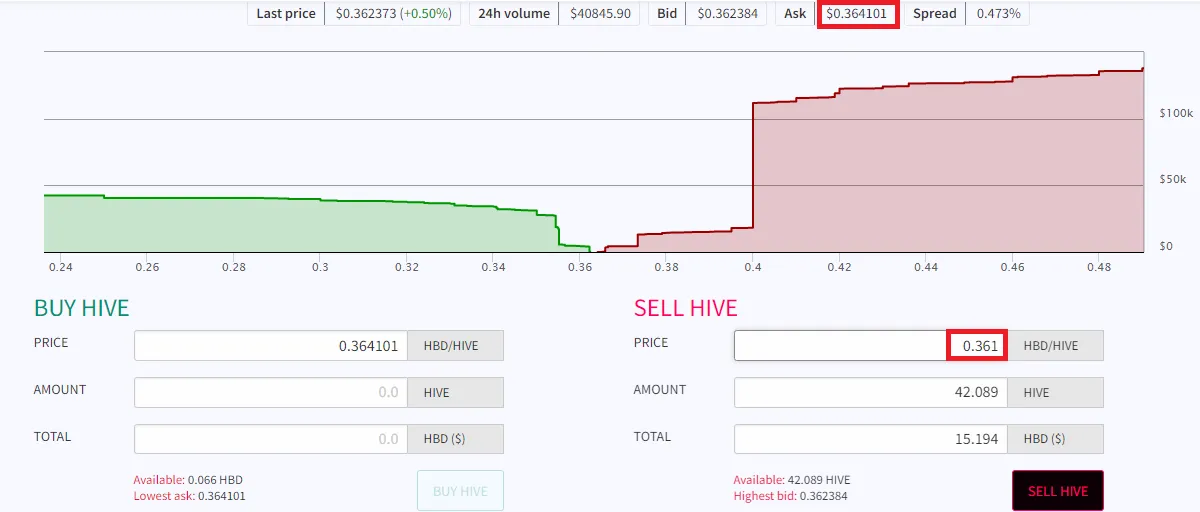This screenshot has width=1200, height=512.
Task: Focus the Buy HIVE price field
Action: [271, 346]
